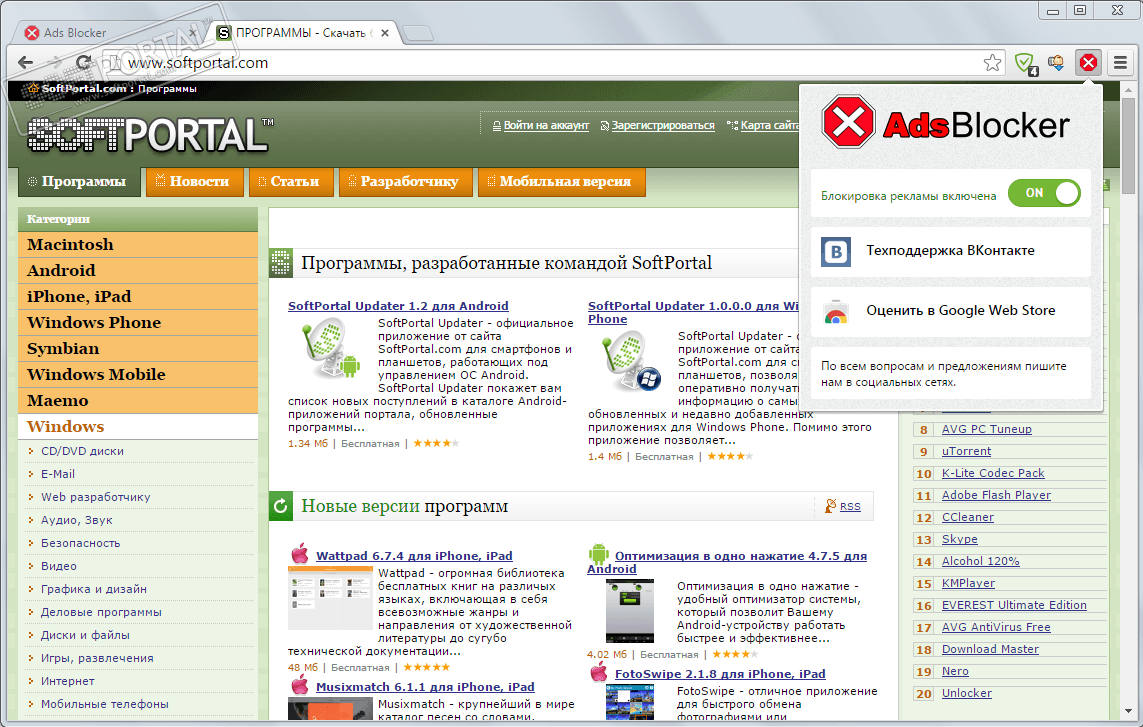Open the Графика и дизайн subcategory
This screenshot has width=1143, height=727.
tap(93, 589)
